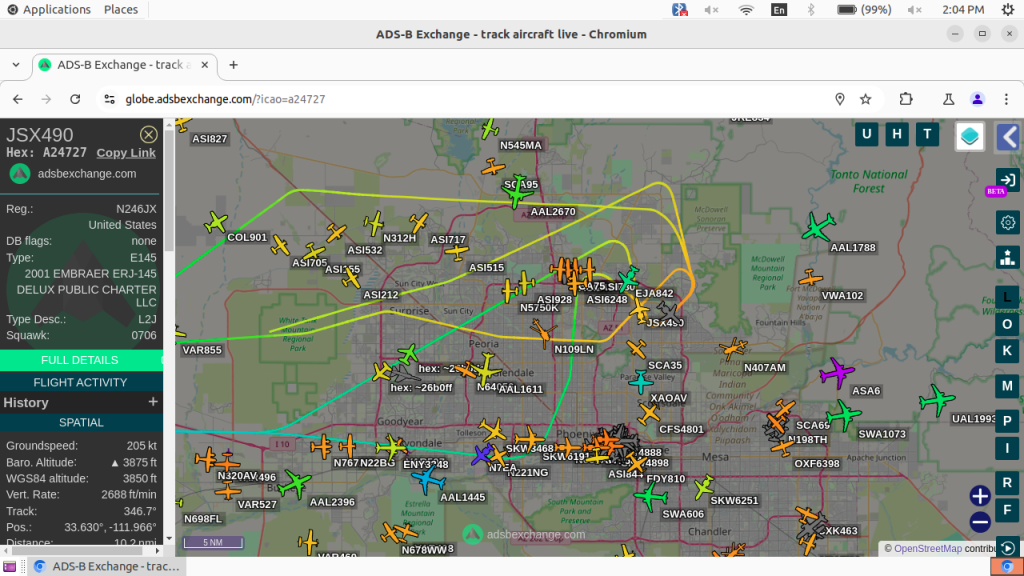Click the adsbexchange.com logo in sidebar
The width and height of the screenshot is (1024, 576).
[x=20, y=174]
